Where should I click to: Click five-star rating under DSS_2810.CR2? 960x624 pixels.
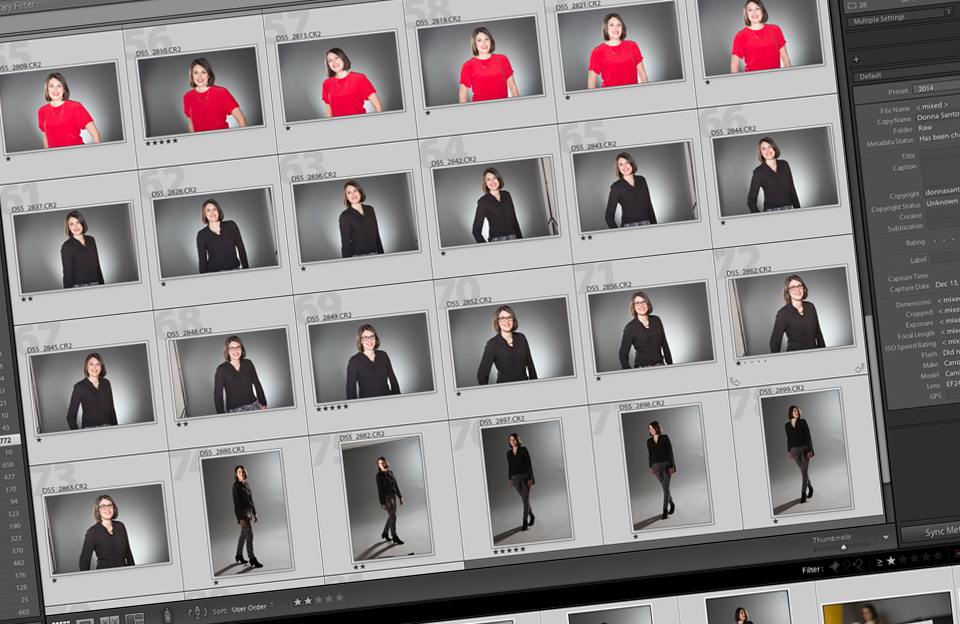pyautogui.click(x=162, y=142)
